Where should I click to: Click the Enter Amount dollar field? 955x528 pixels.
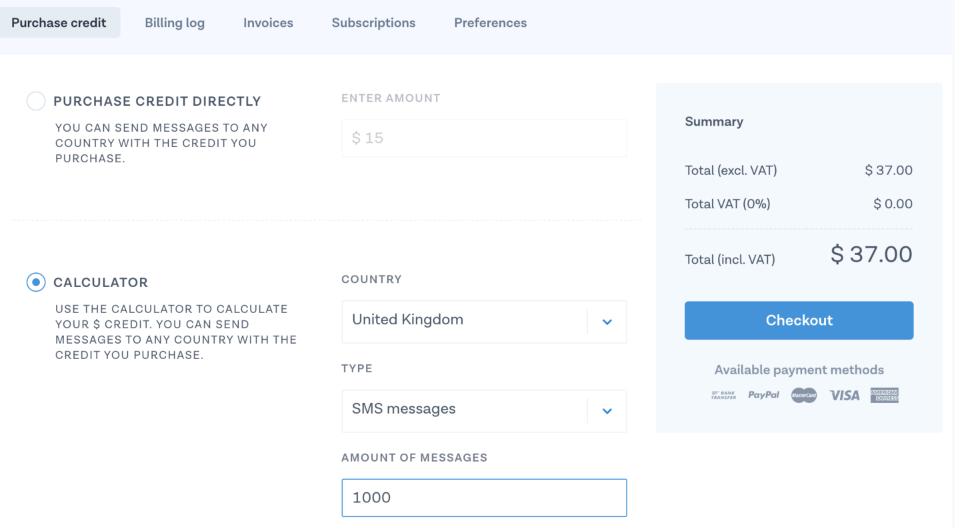(484, 138)
